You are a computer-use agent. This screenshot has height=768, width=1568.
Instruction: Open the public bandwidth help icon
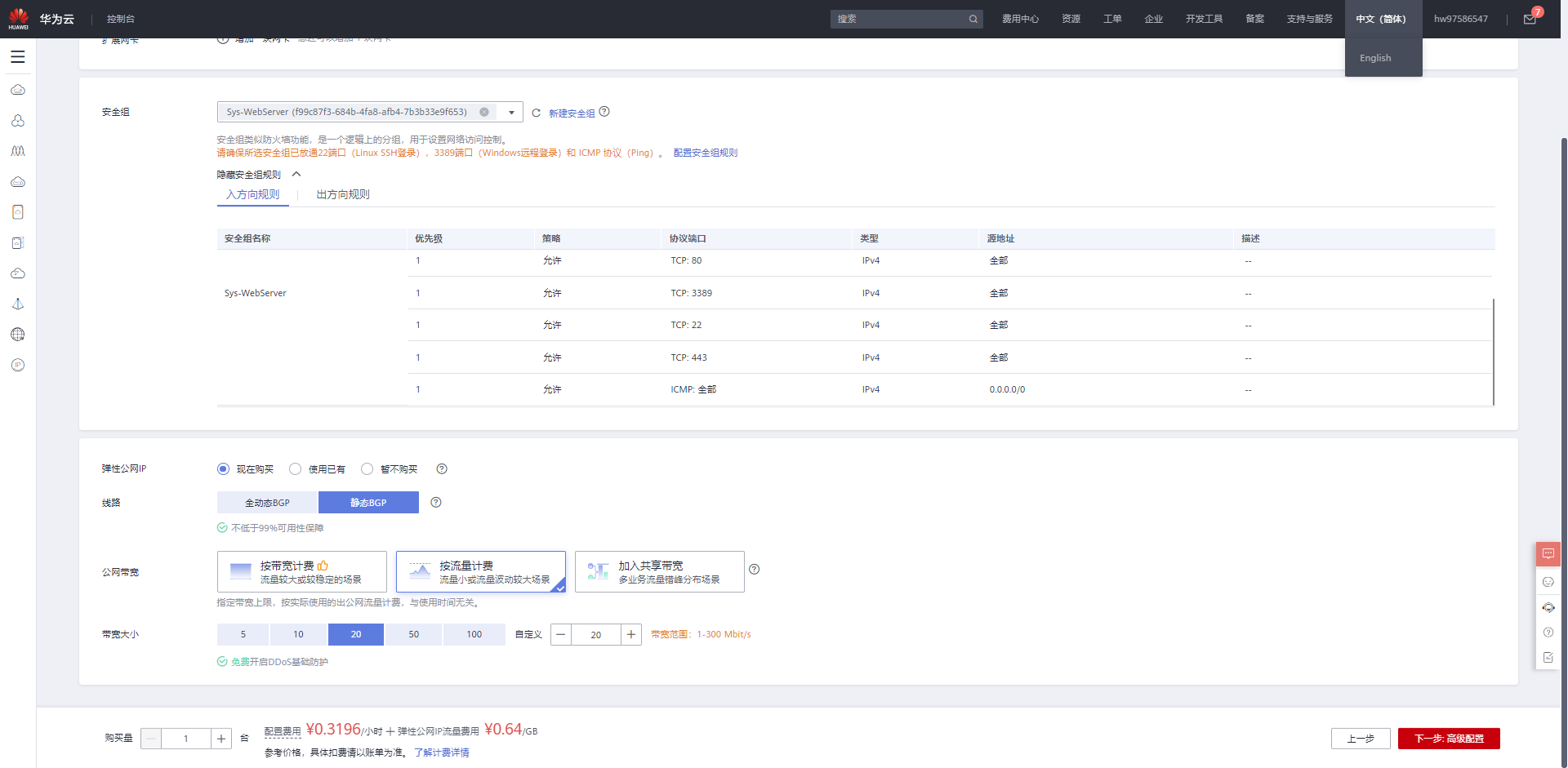coord(755,569)
